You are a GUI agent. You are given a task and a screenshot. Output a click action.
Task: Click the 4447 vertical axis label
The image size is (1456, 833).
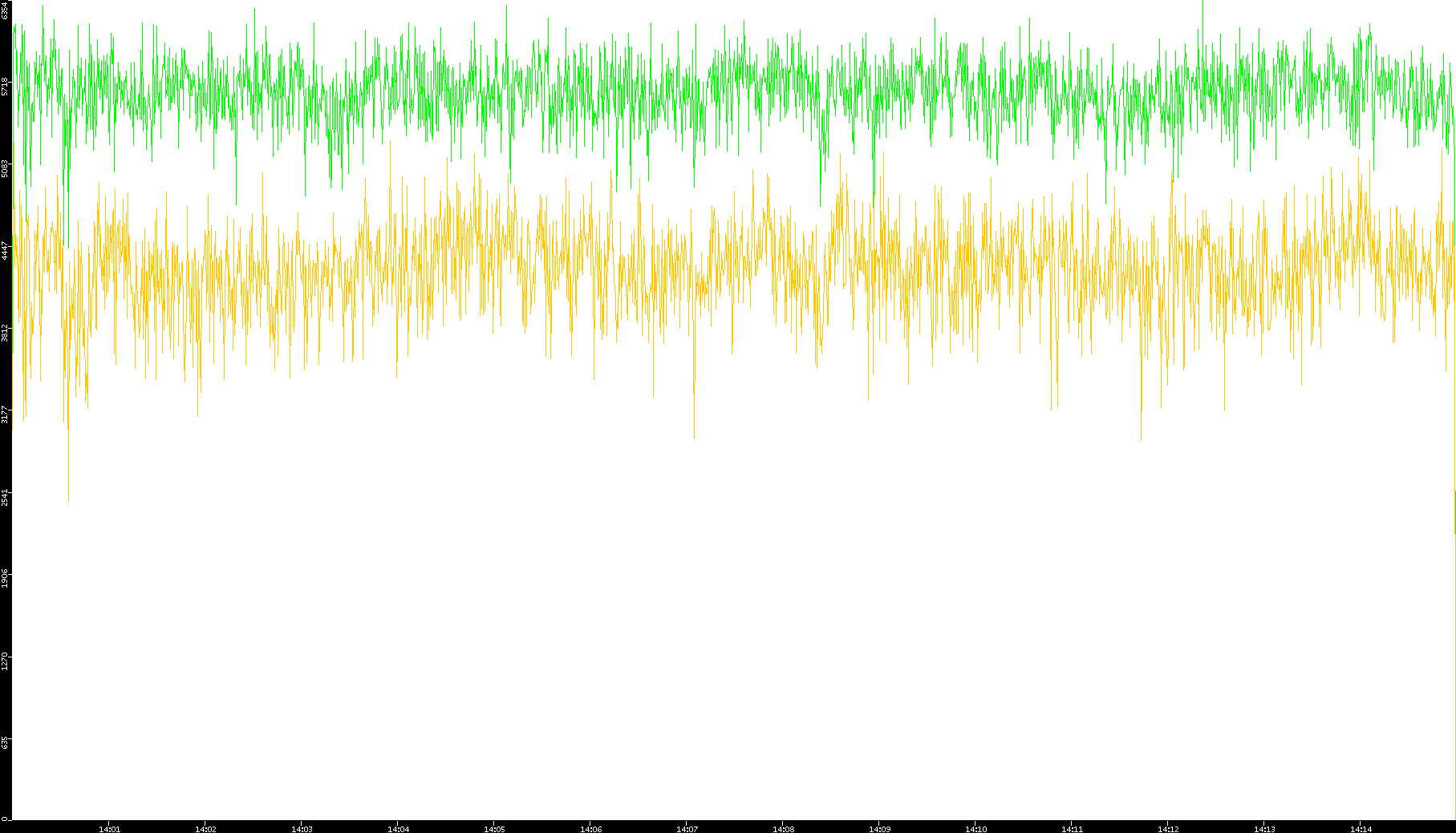point(5,250)
